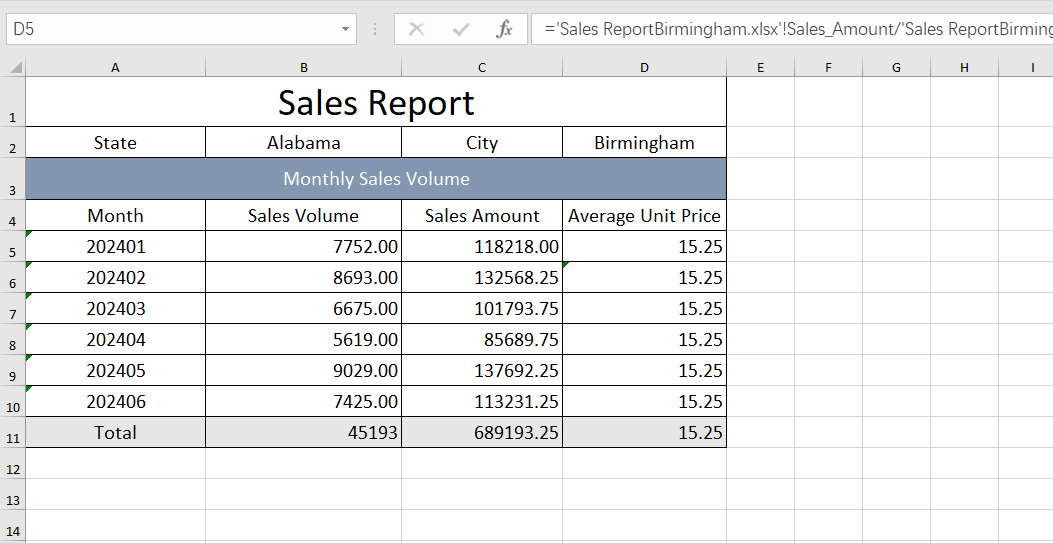
Task: Select column C header
Action: coord(482,68)
